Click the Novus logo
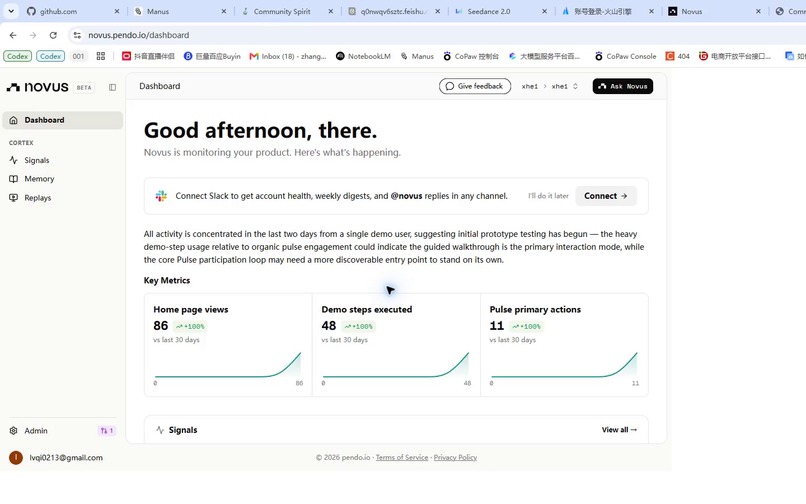Screen dimensions: 806x504 tap(37, 87)
